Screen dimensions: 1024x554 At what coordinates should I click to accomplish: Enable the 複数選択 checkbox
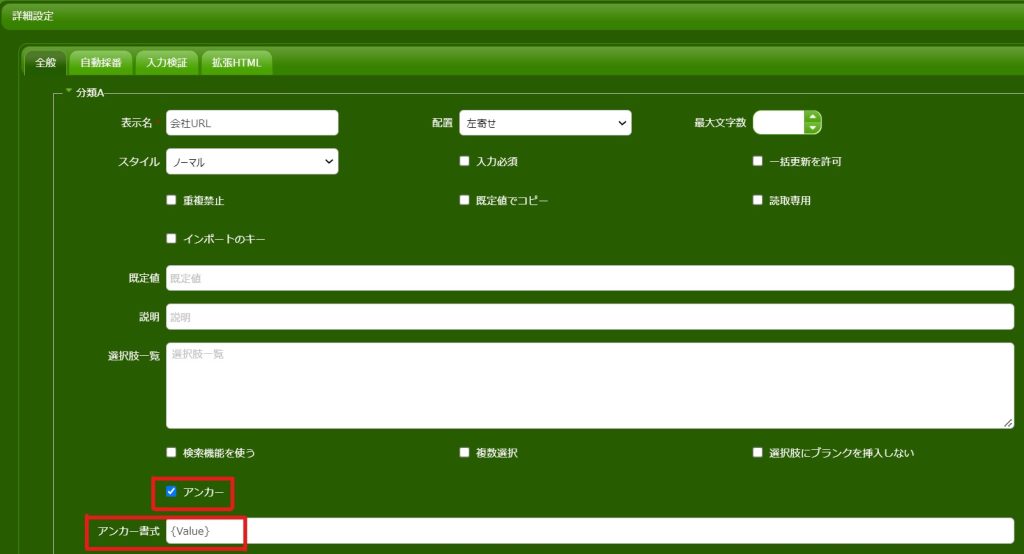click(x=464, y=452)
